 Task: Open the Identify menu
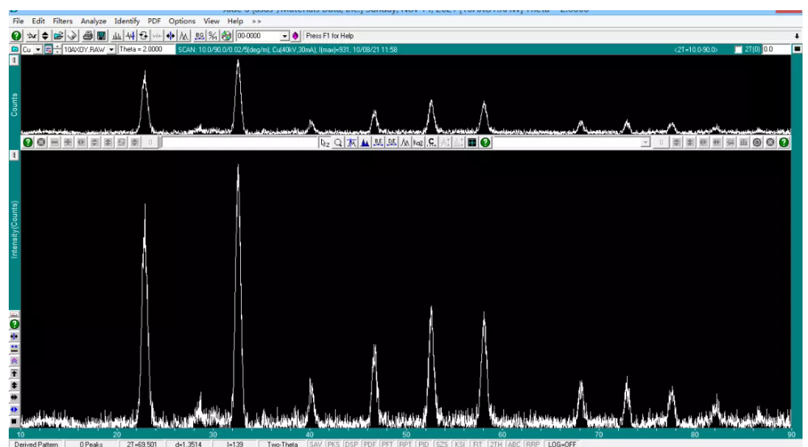(x=127, y=21)
